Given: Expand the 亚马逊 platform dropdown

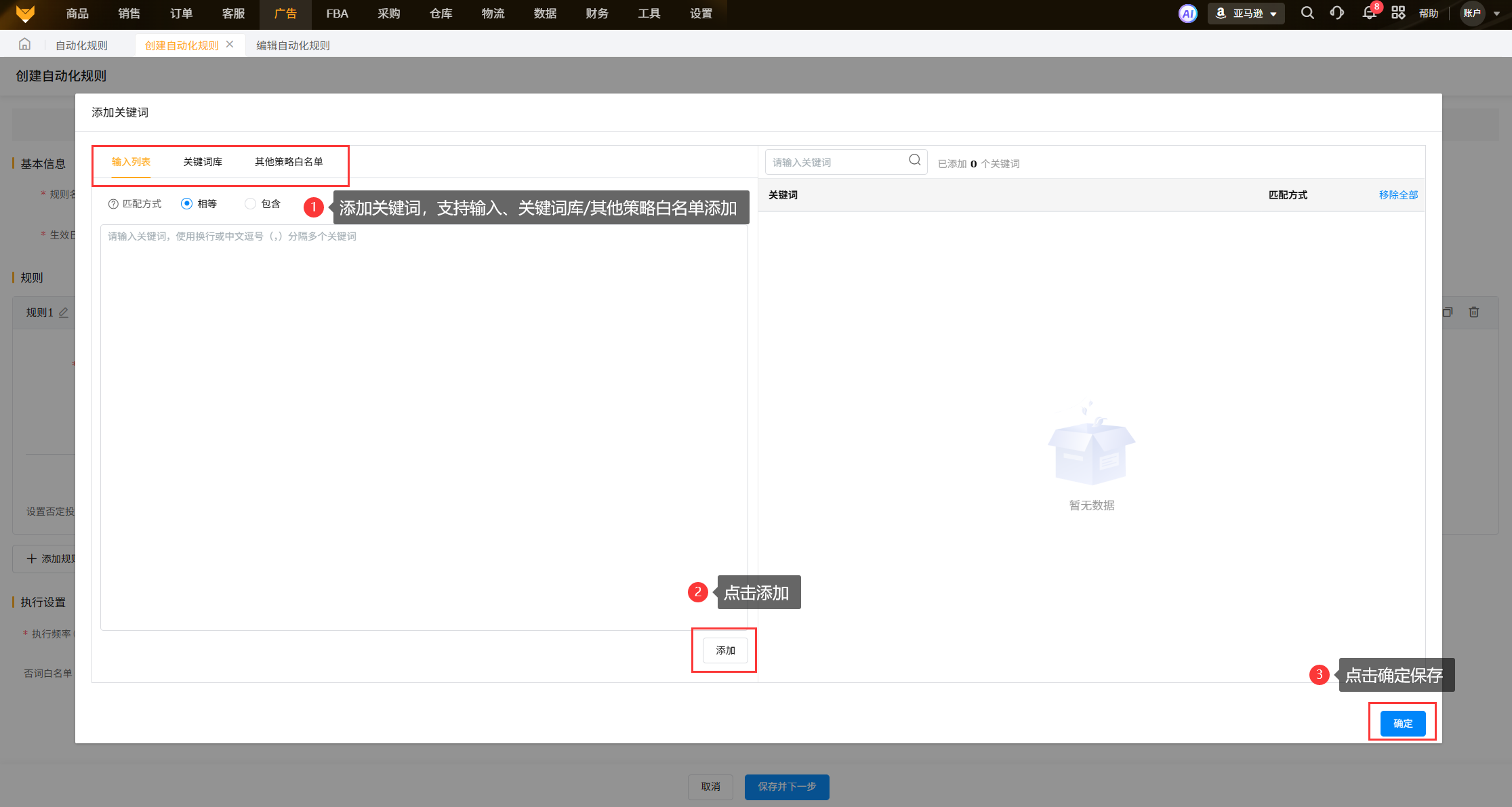Looking at the screenshot, I should (x=1246, y=14).
